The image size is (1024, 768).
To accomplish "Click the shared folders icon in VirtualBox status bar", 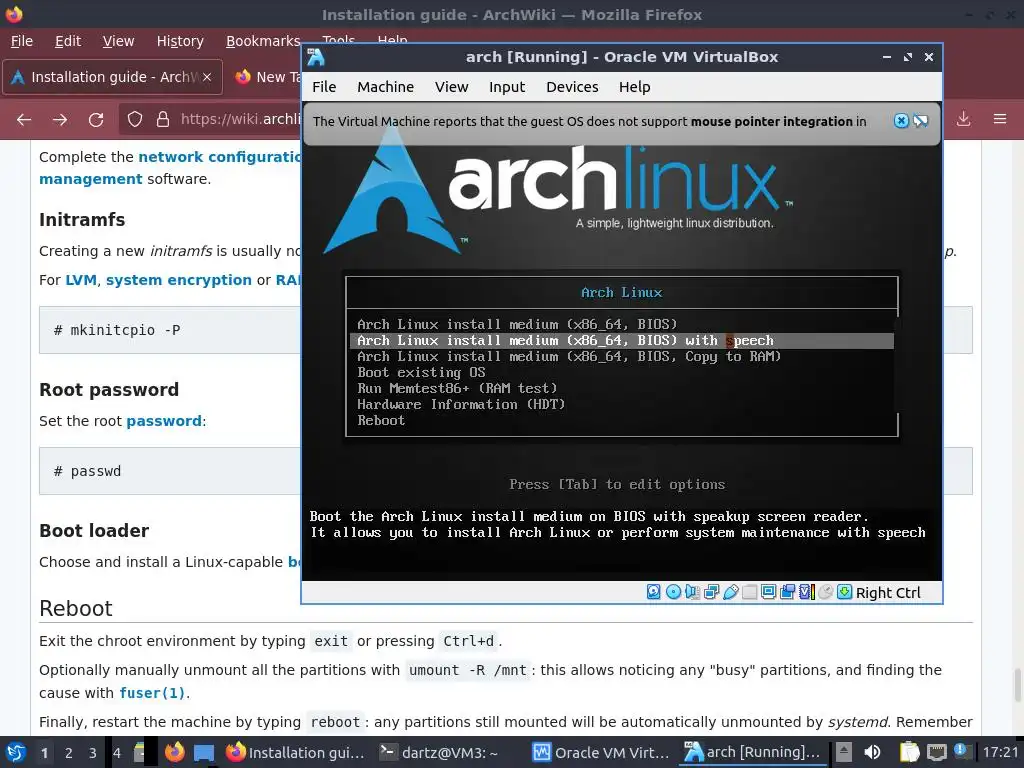I will pyautogui.click(x=750, y=592).
